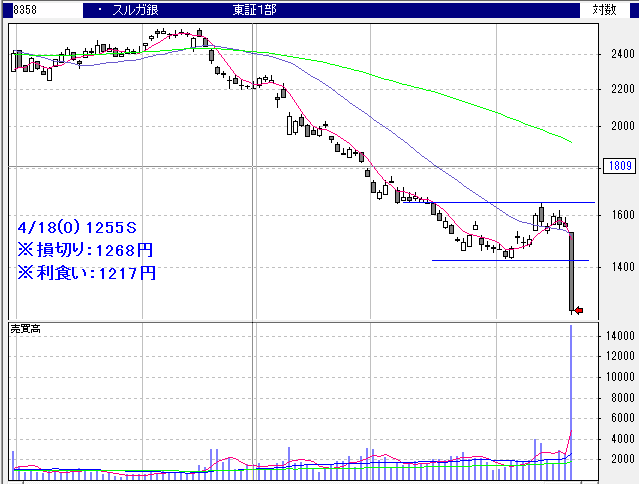Click the large black final candlestick
This screenshot has width=639, height=484.
click(x=572, y=272)
